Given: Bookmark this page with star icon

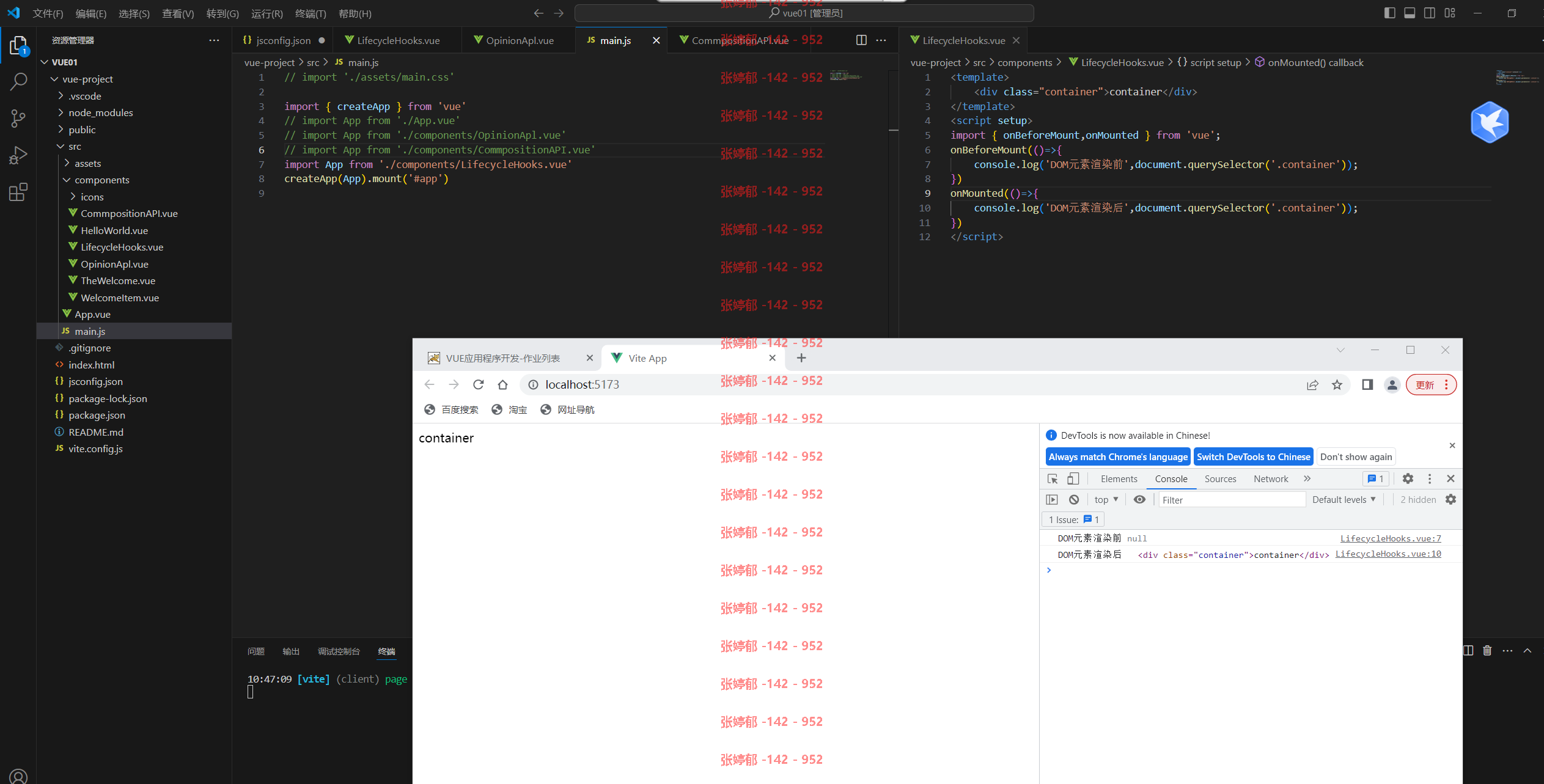Looking at the screenshot, I should 1337,384.
